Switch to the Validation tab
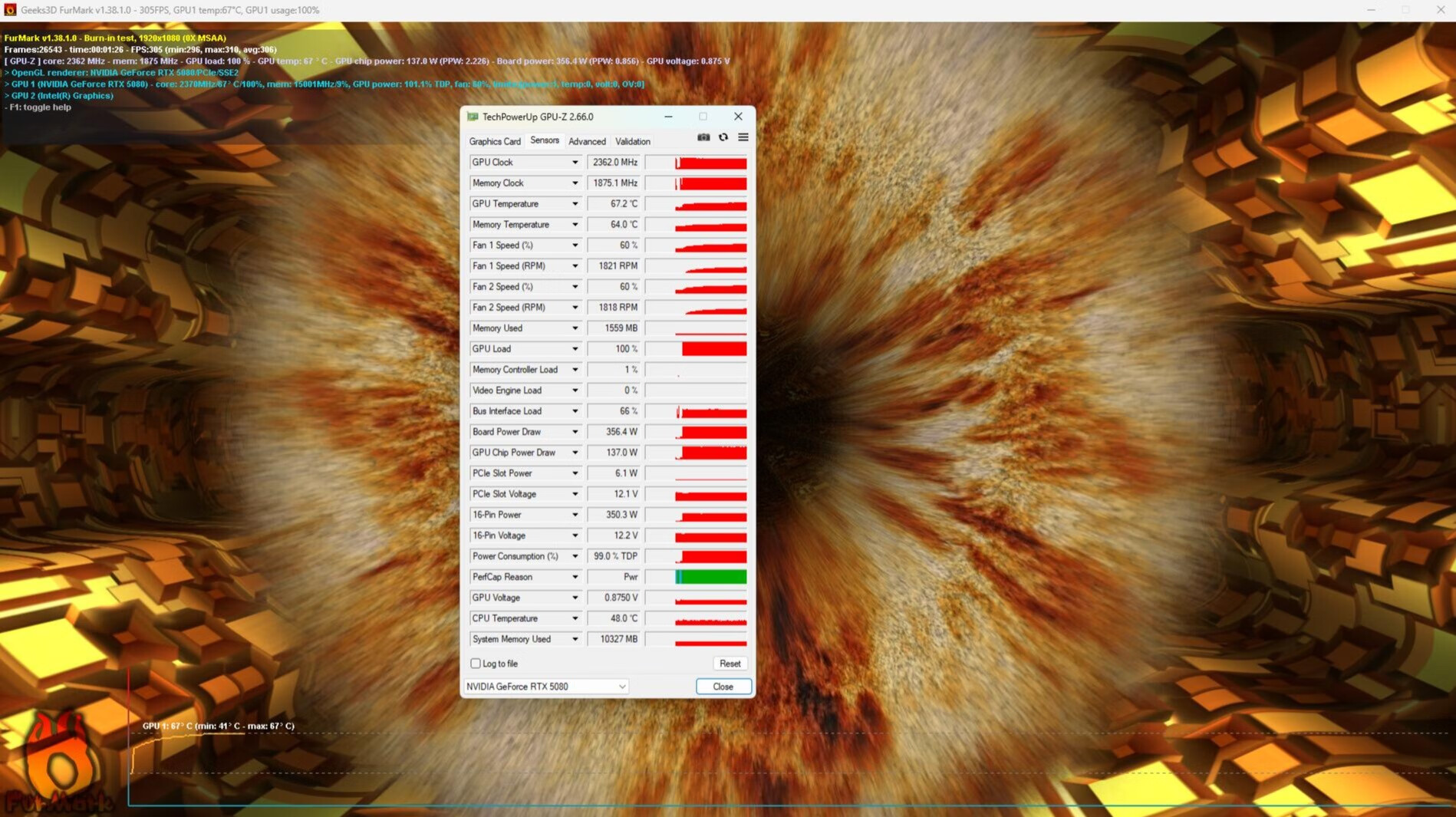Viewport: 1456px width, 817px height. tap(633, 141)
